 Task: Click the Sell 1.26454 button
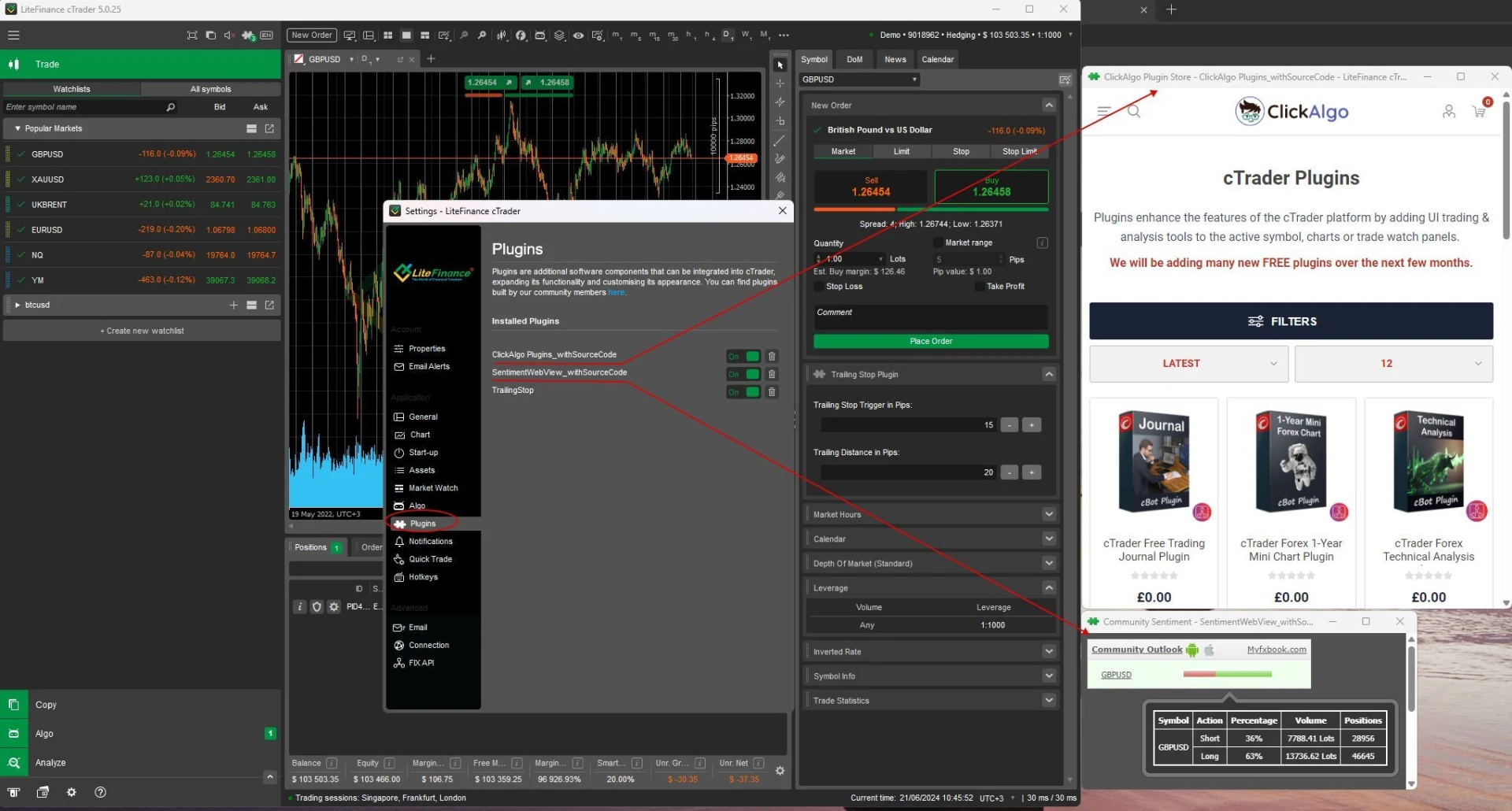coord(871,187)
